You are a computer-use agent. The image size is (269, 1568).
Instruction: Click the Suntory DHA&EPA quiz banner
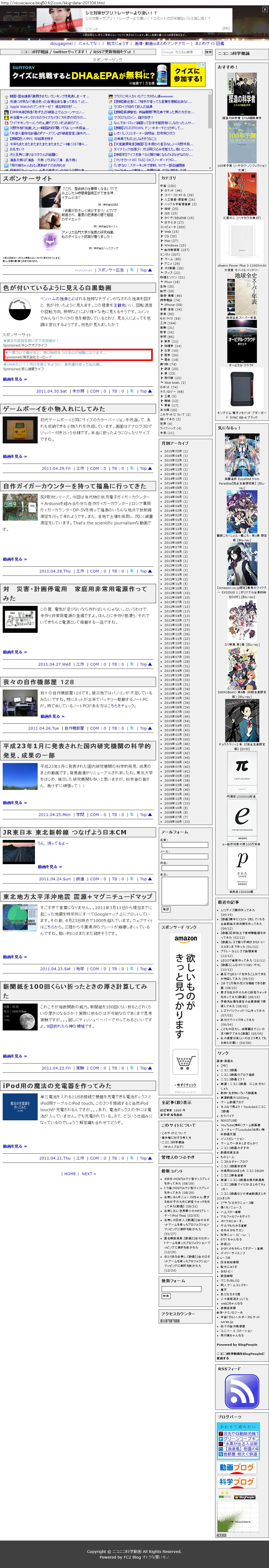click(108, 75)
